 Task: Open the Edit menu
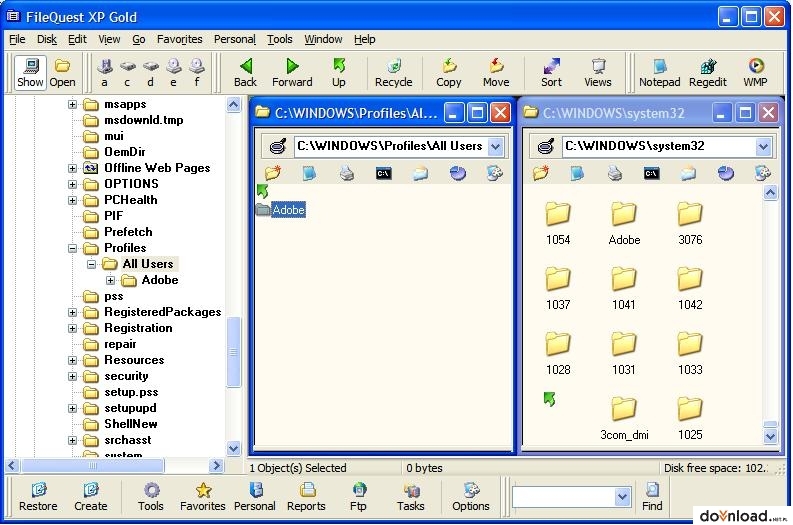pyautogui.click(x=77, y=39)
